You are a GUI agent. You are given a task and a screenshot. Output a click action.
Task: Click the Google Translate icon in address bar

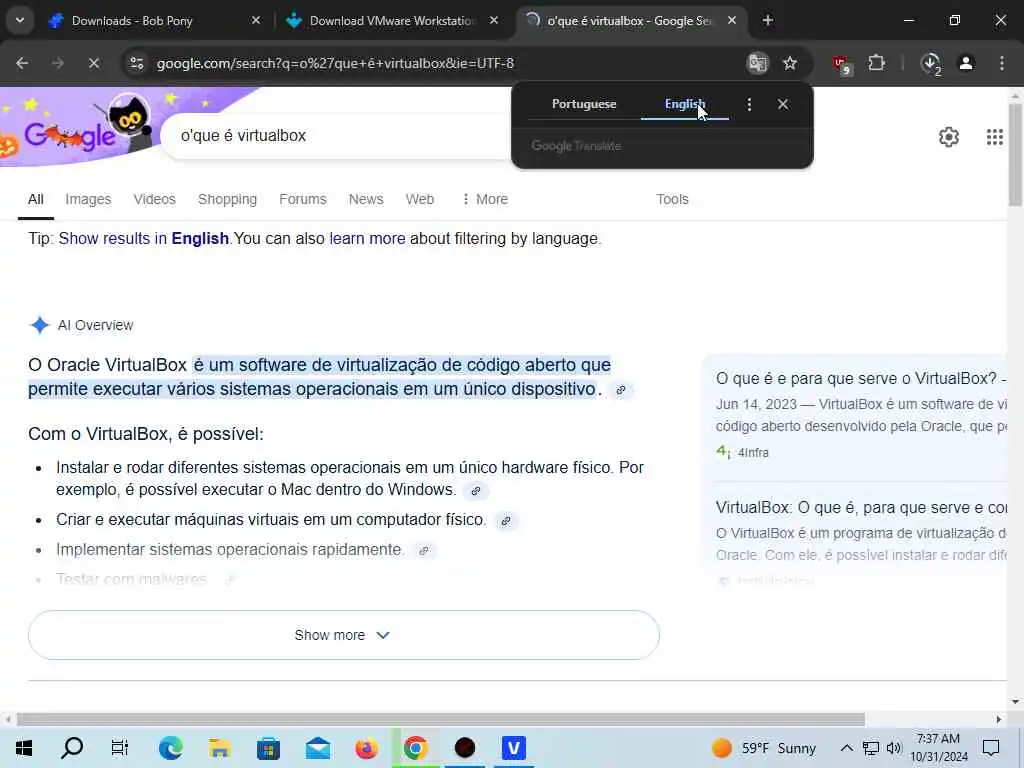(x=758, y=63)
